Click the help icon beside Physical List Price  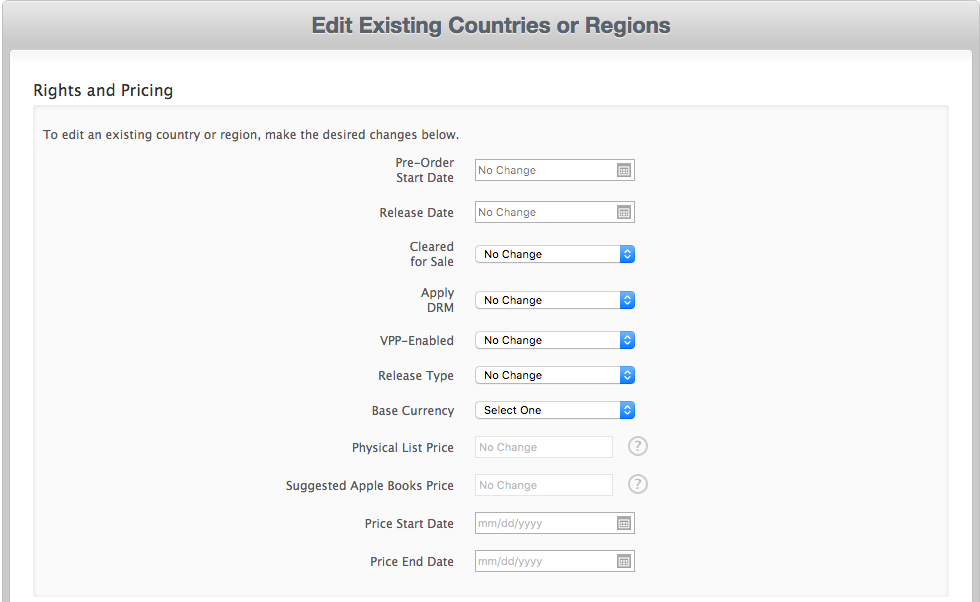click(x=637, y=445)
